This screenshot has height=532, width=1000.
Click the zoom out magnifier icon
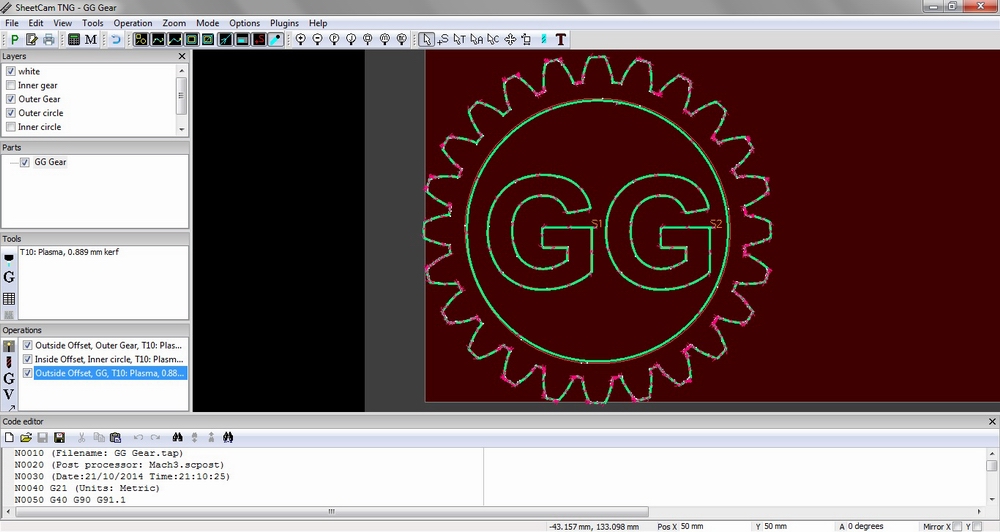tap(318, 40)
